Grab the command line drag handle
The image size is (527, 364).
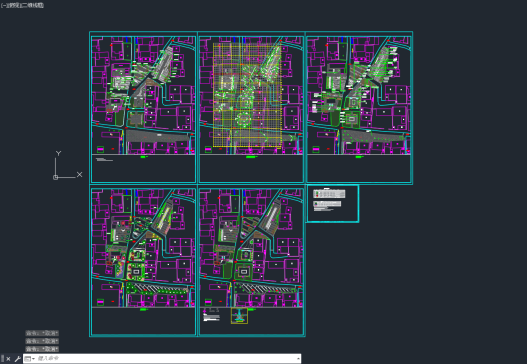pyautogui.click(x=2, y=359)
